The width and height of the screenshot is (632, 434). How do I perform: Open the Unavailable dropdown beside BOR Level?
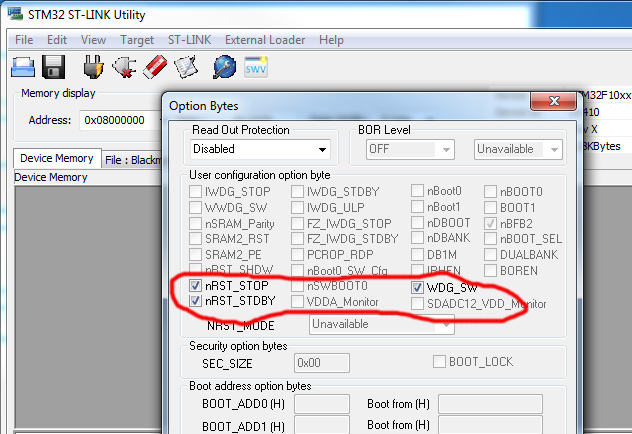click(x=518, y=149)
